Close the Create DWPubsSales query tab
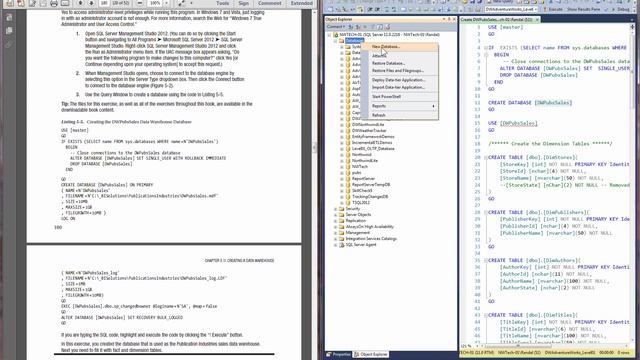640x360 pixels. click(537, 20)
